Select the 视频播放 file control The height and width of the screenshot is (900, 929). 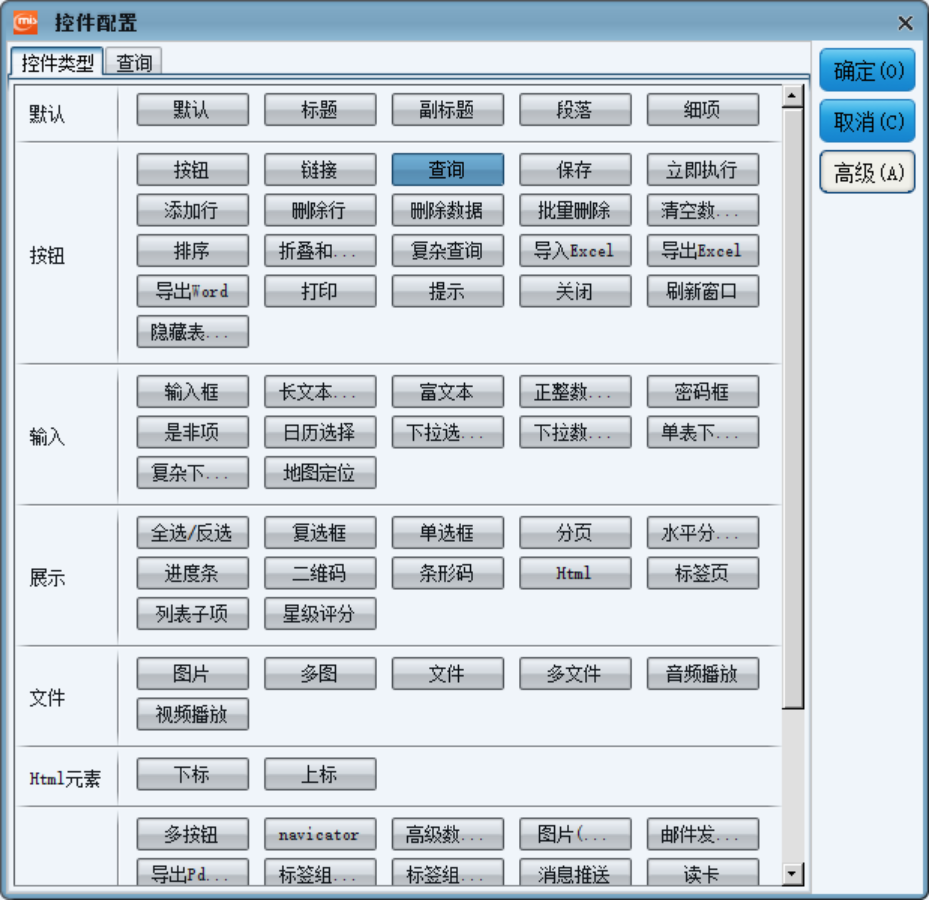pyautogui.click(x=192, y=714)
